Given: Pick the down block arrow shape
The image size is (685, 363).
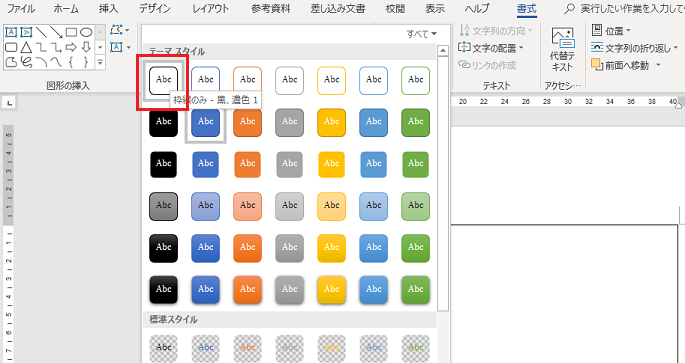Looking at the screenshot, I should 86,47.
